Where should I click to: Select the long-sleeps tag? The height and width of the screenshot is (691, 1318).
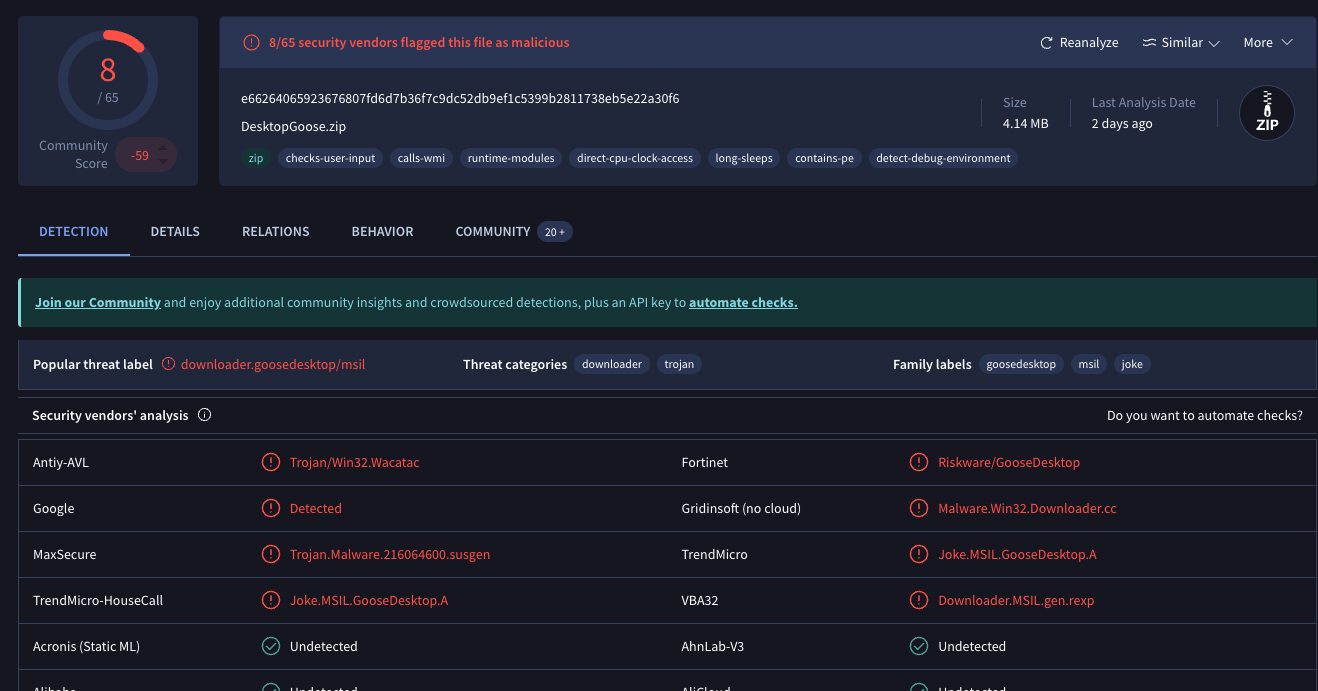pyautogui.click(x=744, y=158)
